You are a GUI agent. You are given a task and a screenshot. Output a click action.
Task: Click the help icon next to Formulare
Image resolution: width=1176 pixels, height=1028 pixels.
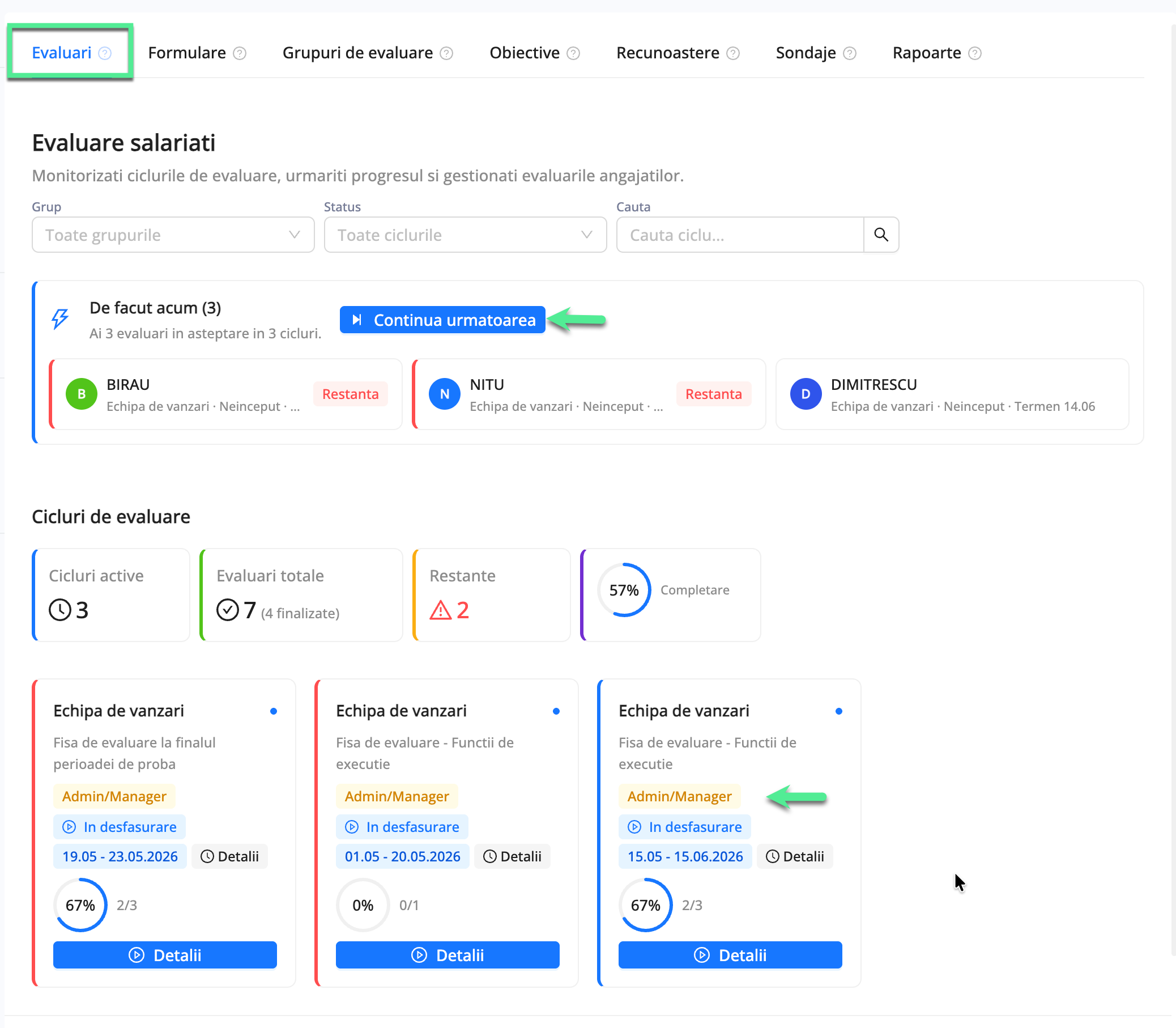coord(240,53)
